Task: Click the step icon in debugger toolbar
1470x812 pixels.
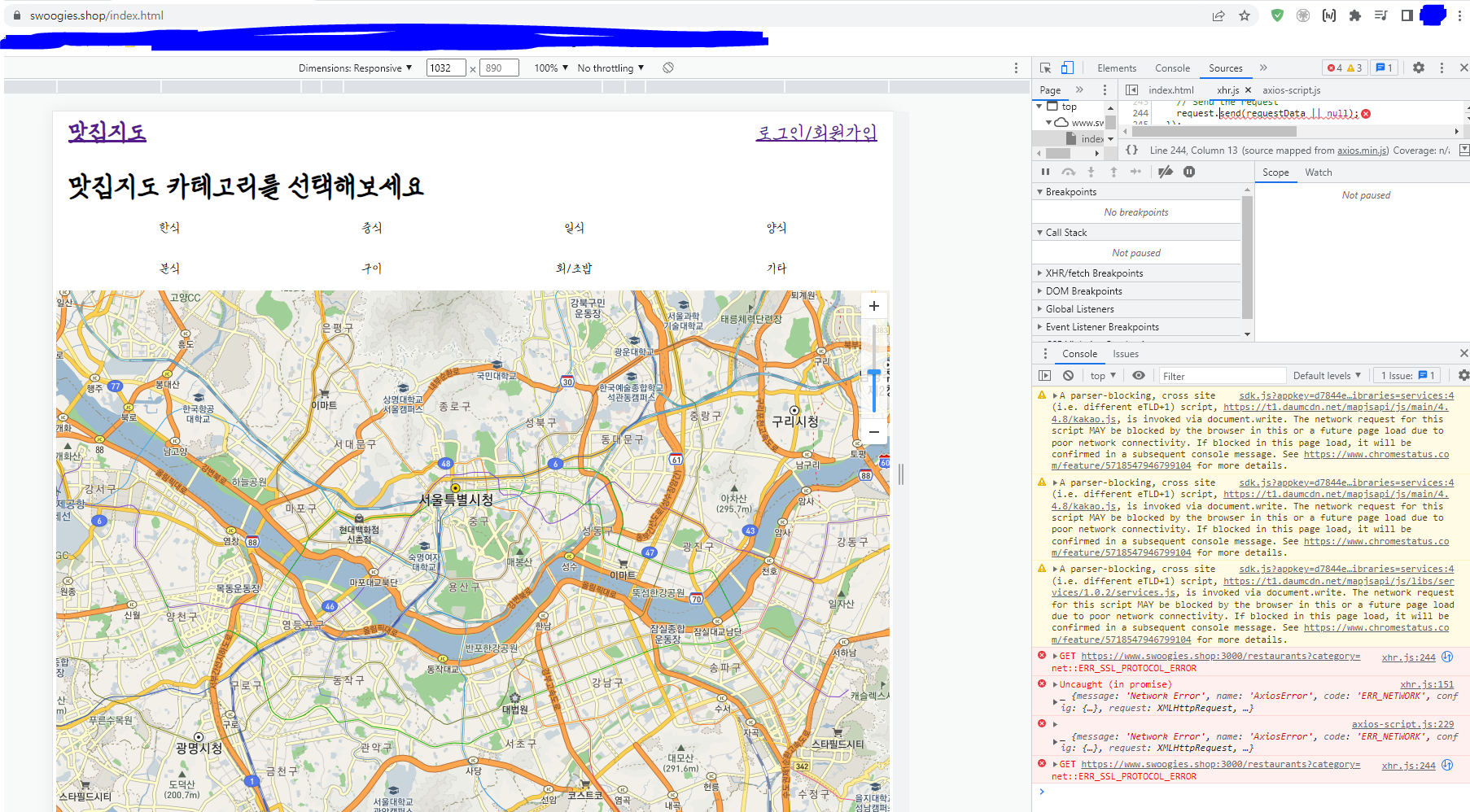Action: tap(1136, 172)
